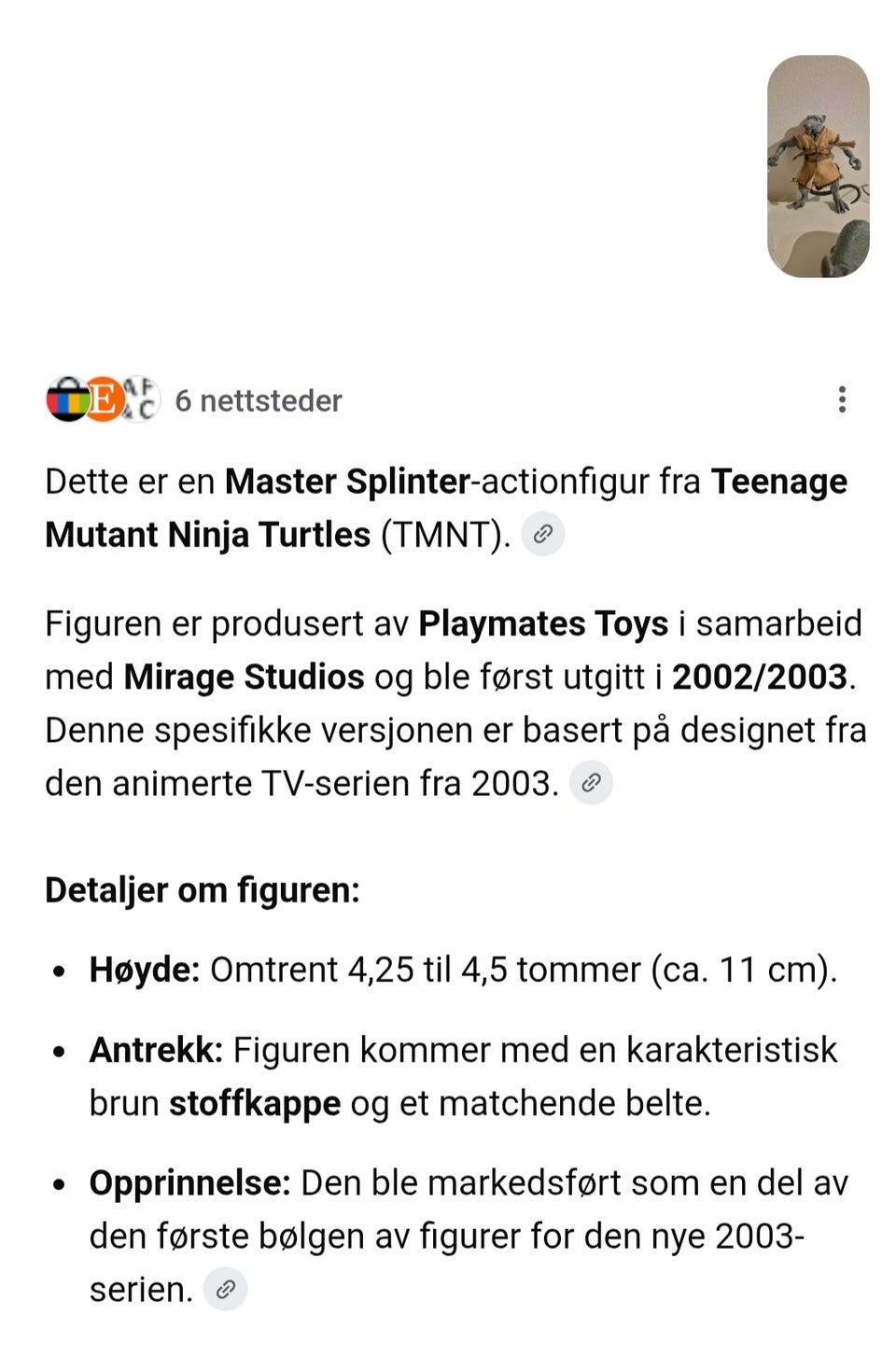Tap the "Detaljer om figuren:" heading
Viewport: 896px width, 1356px height.
[203, 890]
